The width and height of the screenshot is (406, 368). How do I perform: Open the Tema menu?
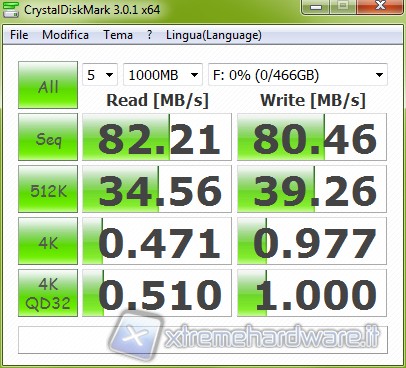(x=118, y=35)
